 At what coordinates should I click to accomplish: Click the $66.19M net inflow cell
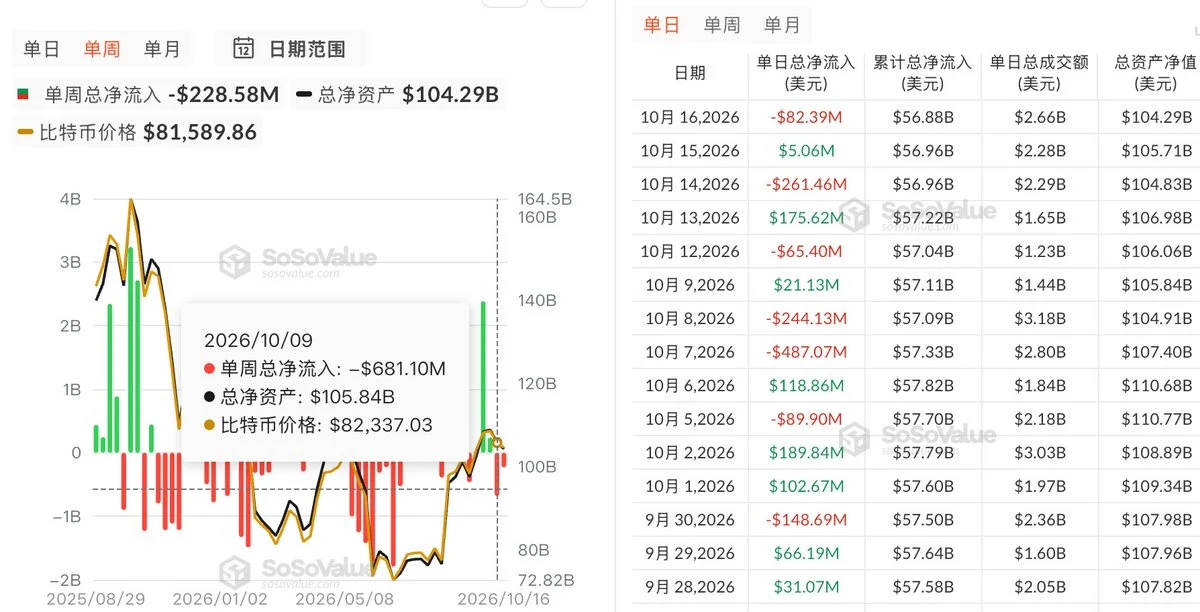(x=807, y=553)
